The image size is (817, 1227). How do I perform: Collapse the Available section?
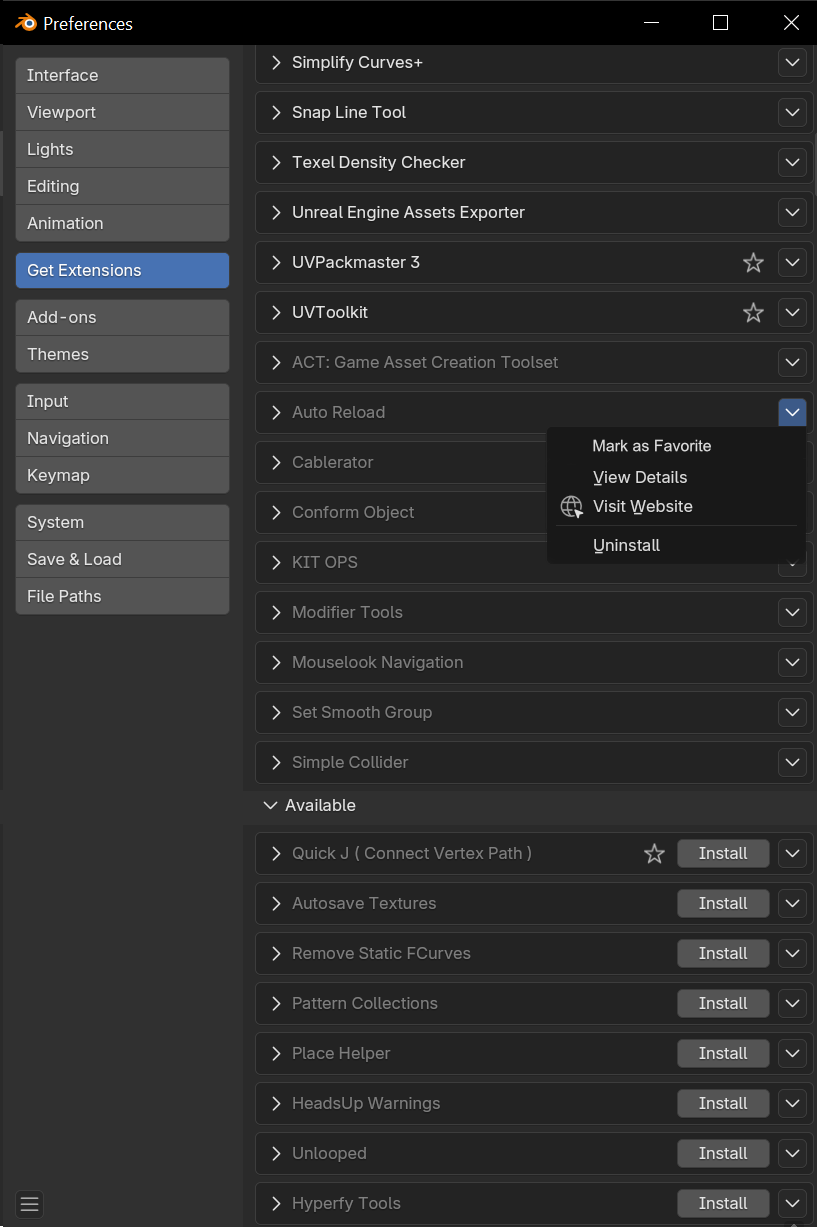coord(269,805)
